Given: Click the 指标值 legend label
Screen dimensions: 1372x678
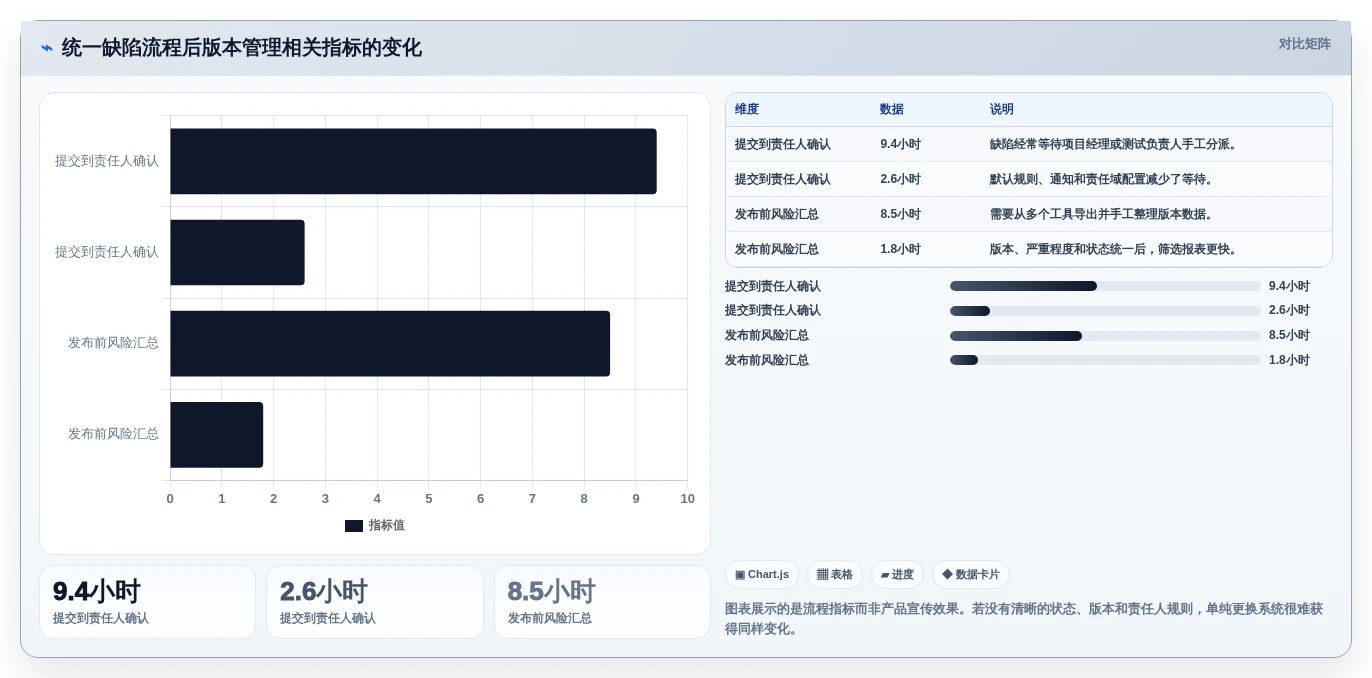Looking at the screenshot, I should [x=387, y=525].
